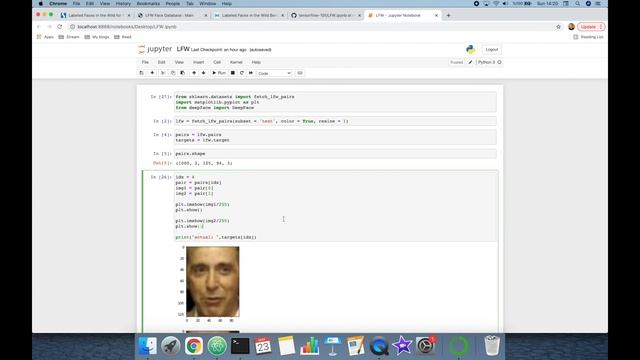Open QuickTime Player from the dock
This screenshot has height=360, width=640.
[x=379, y=346]
